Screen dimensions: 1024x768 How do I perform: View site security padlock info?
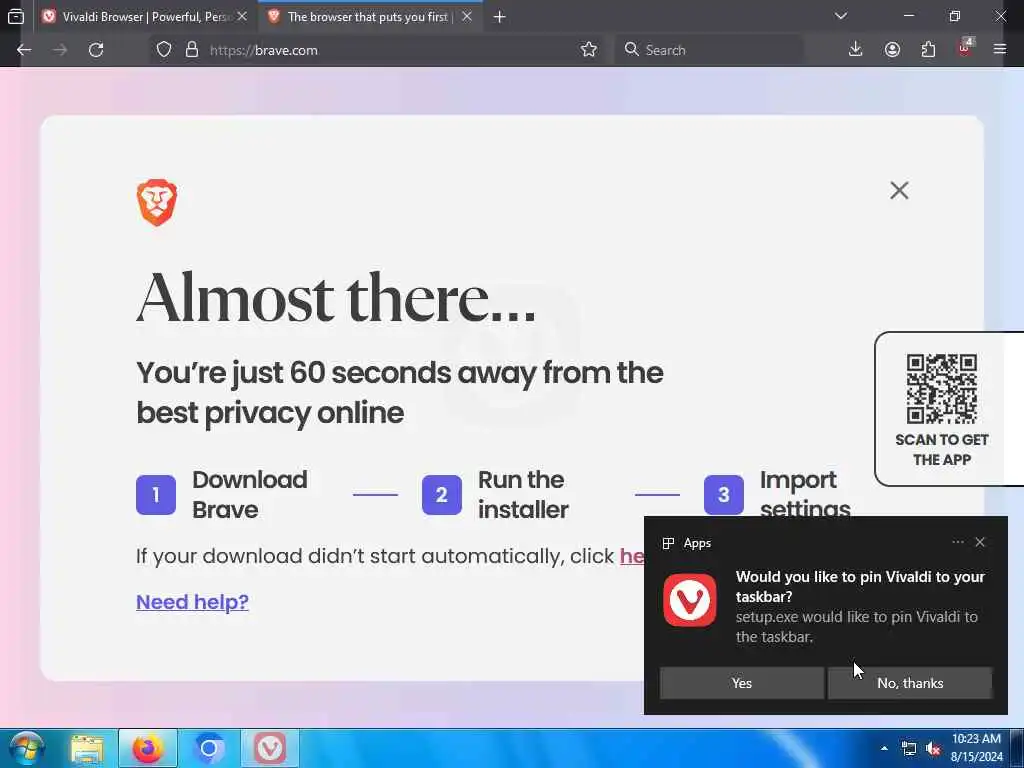pyautogui.click(x=191, y=50)
